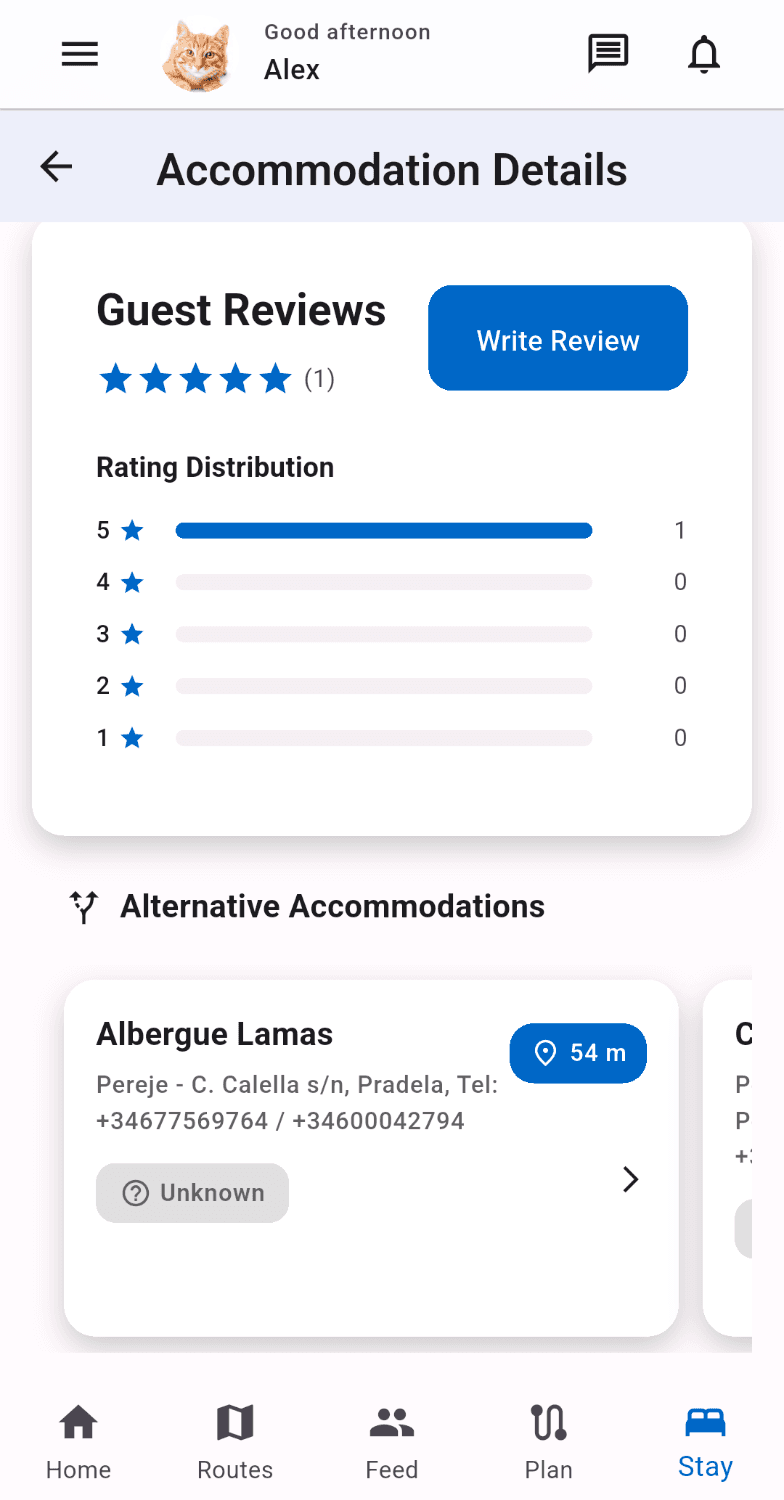Tap the 54 m distance badge

pyautogui.click(x=578, y=1053)
